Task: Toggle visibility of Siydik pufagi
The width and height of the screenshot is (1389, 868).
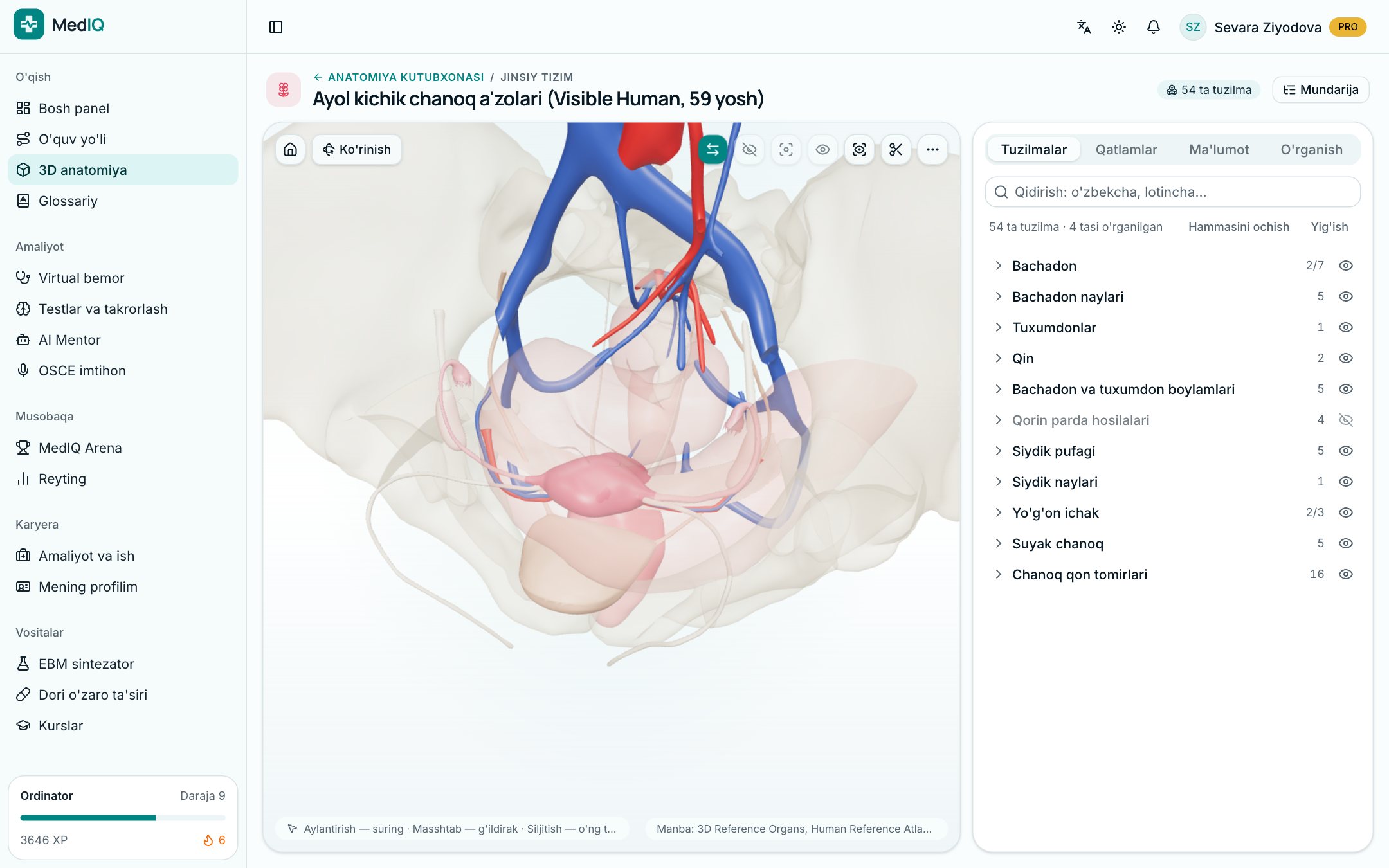Action: coord(1346,451)
